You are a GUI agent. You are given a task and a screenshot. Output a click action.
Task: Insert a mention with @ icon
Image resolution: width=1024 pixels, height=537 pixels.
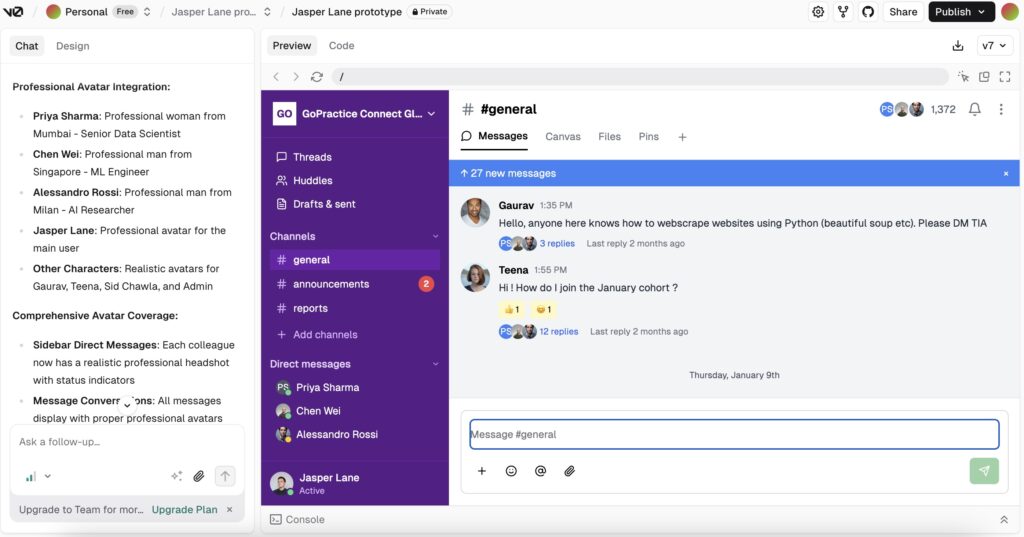click(540, 471)
